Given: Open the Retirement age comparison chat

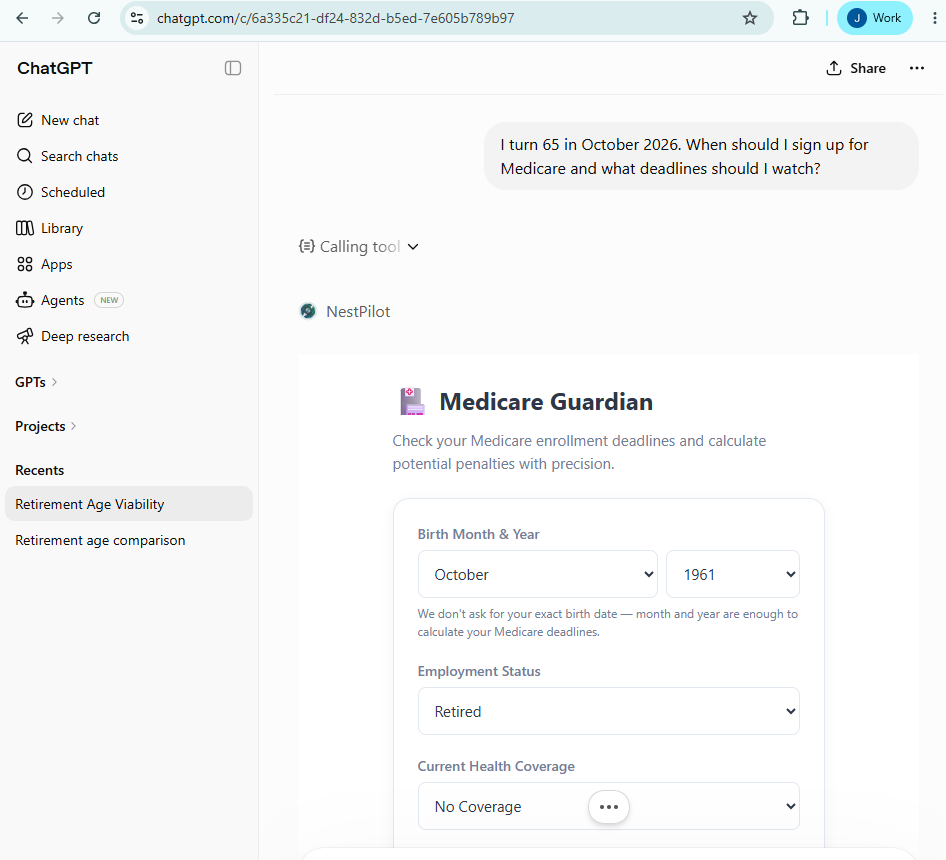Looking at the screenshot, I should point(129,540).
